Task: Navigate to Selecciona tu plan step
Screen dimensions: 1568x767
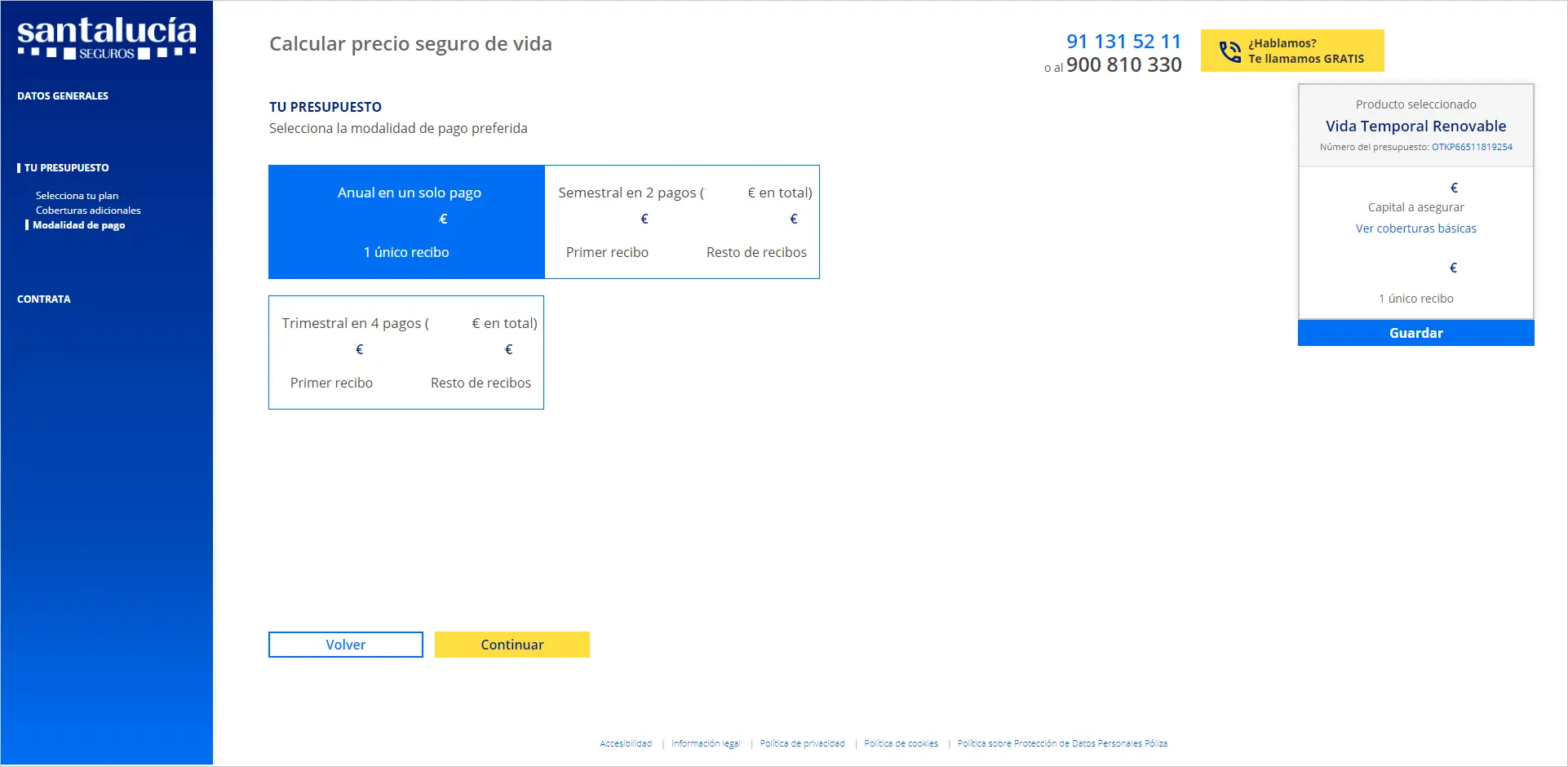Action: [x=77, y=196]
